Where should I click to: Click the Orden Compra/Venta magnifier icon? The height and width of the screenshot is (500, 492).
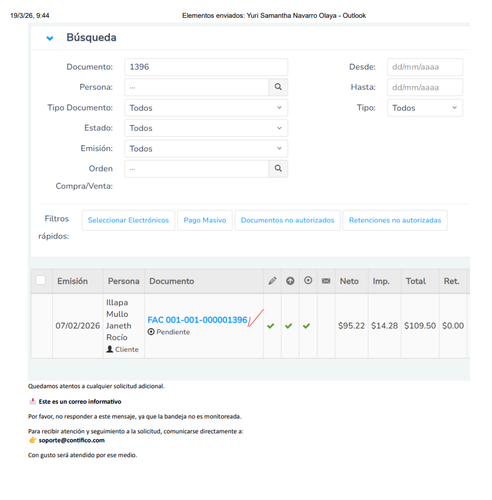click(278, 169)
